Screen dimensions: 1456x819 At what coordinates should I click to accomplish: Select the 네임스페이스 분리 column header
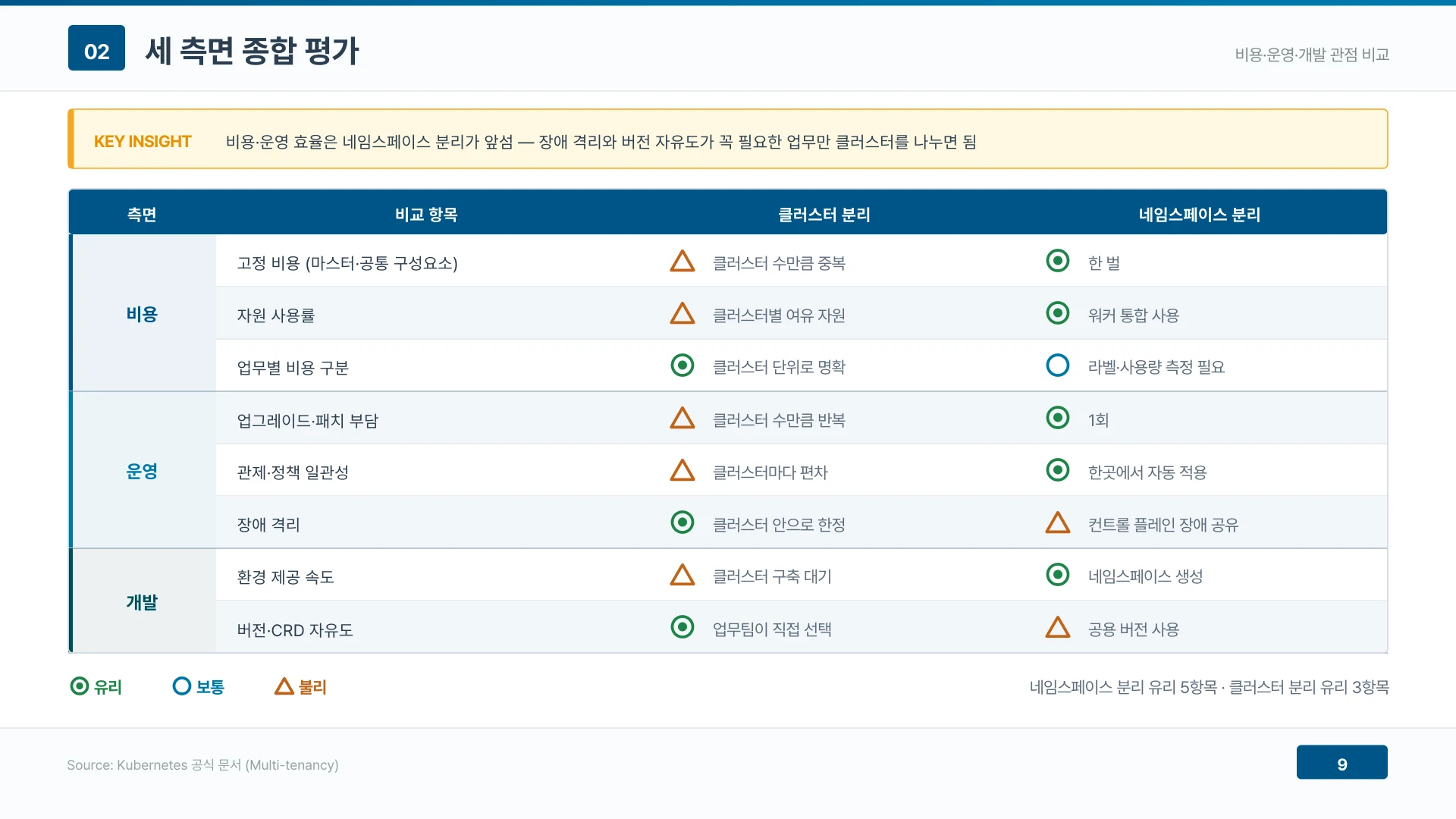(1200, 215)
